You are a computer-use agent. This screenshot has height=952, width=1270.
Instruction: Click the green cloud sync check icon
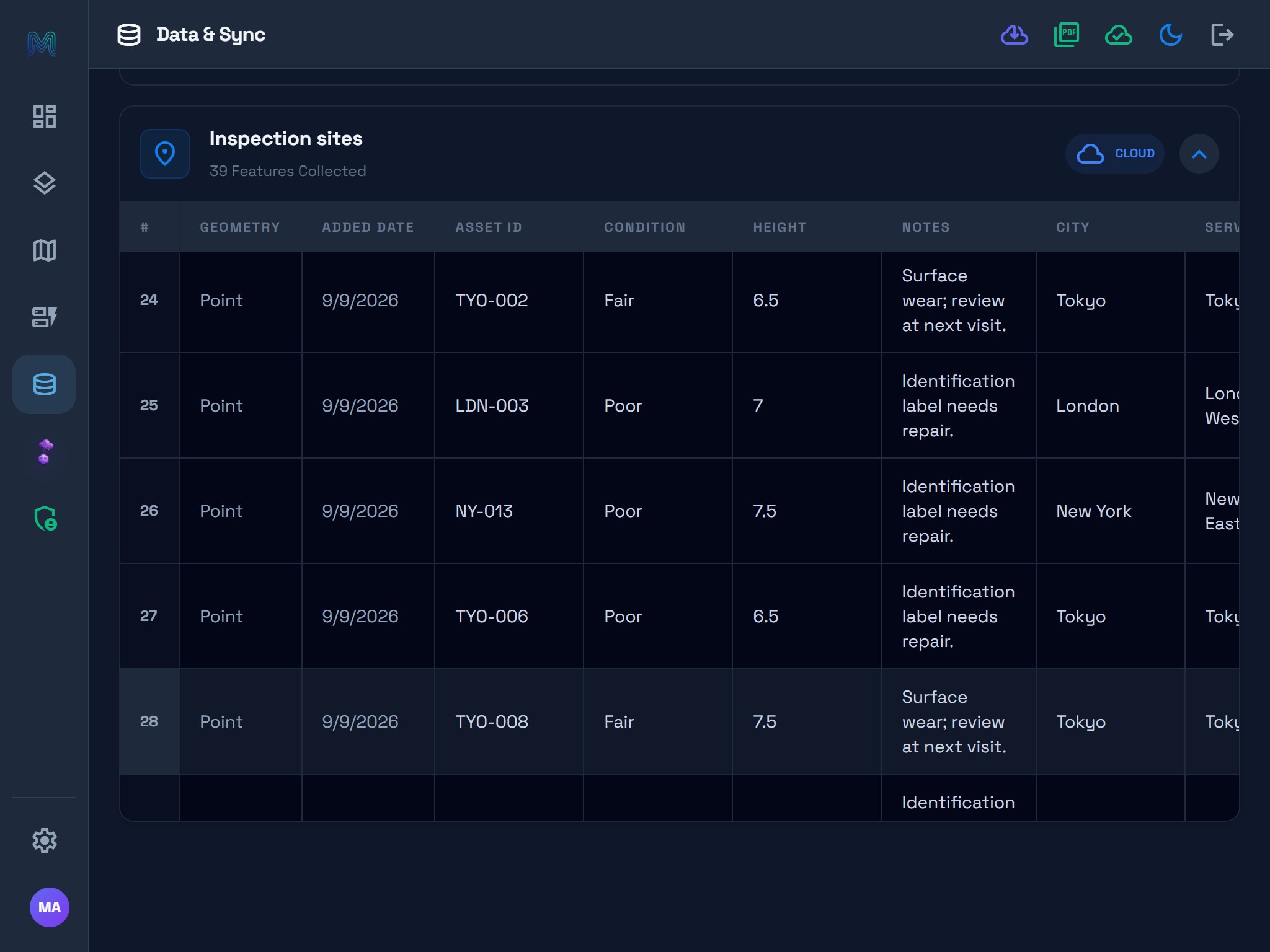point(1119,35)
